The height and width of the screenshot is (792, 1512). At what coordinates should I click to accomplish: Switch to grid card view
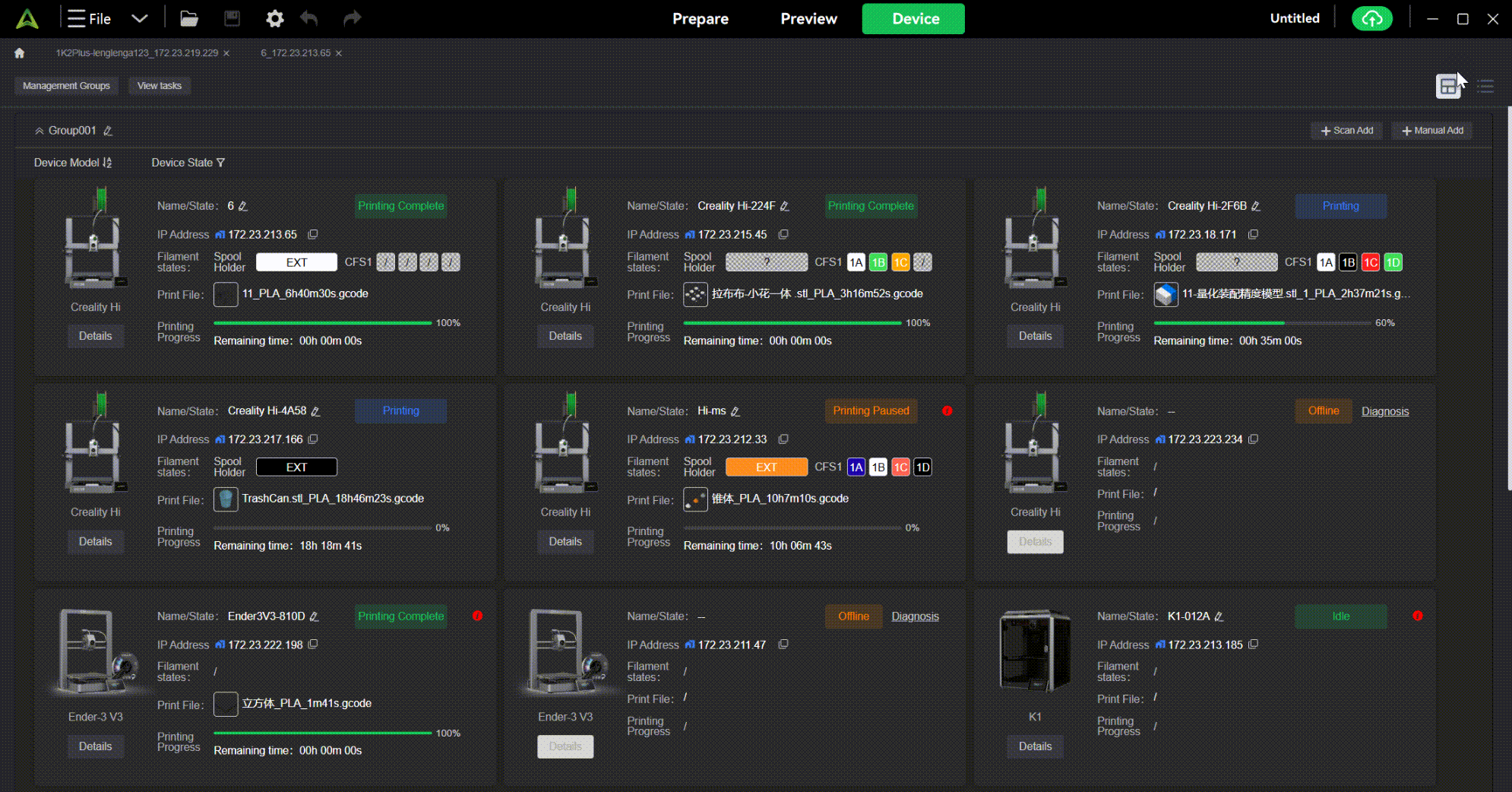[x=1448, y=86]
